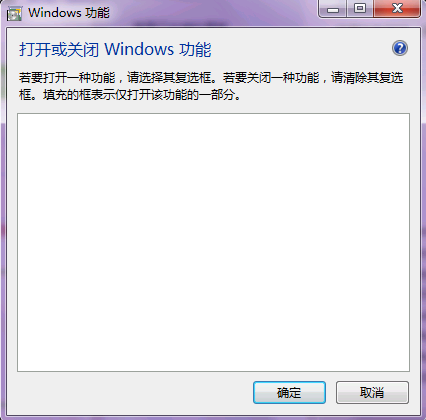Click empty title bar space beside Windows 功能
The image size is (426, 420).
(x=213, y=13)
